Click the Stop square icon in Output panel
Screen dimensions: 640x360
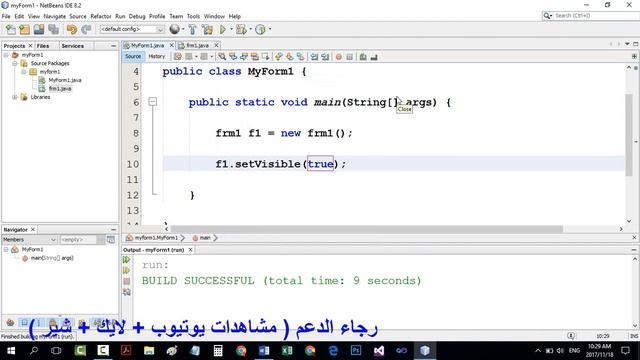coord(127,281)
